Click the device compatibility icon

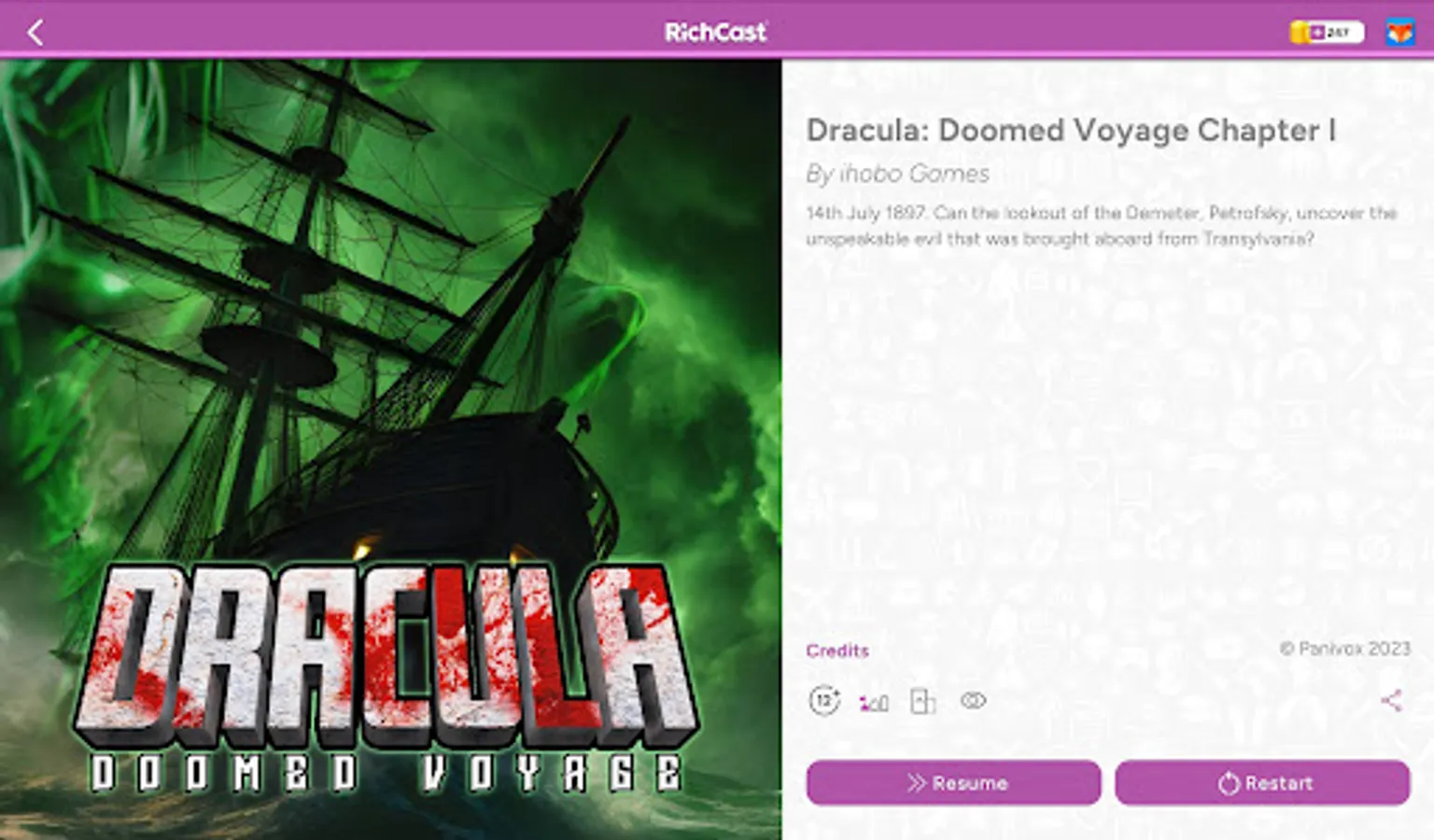point(922,701)
